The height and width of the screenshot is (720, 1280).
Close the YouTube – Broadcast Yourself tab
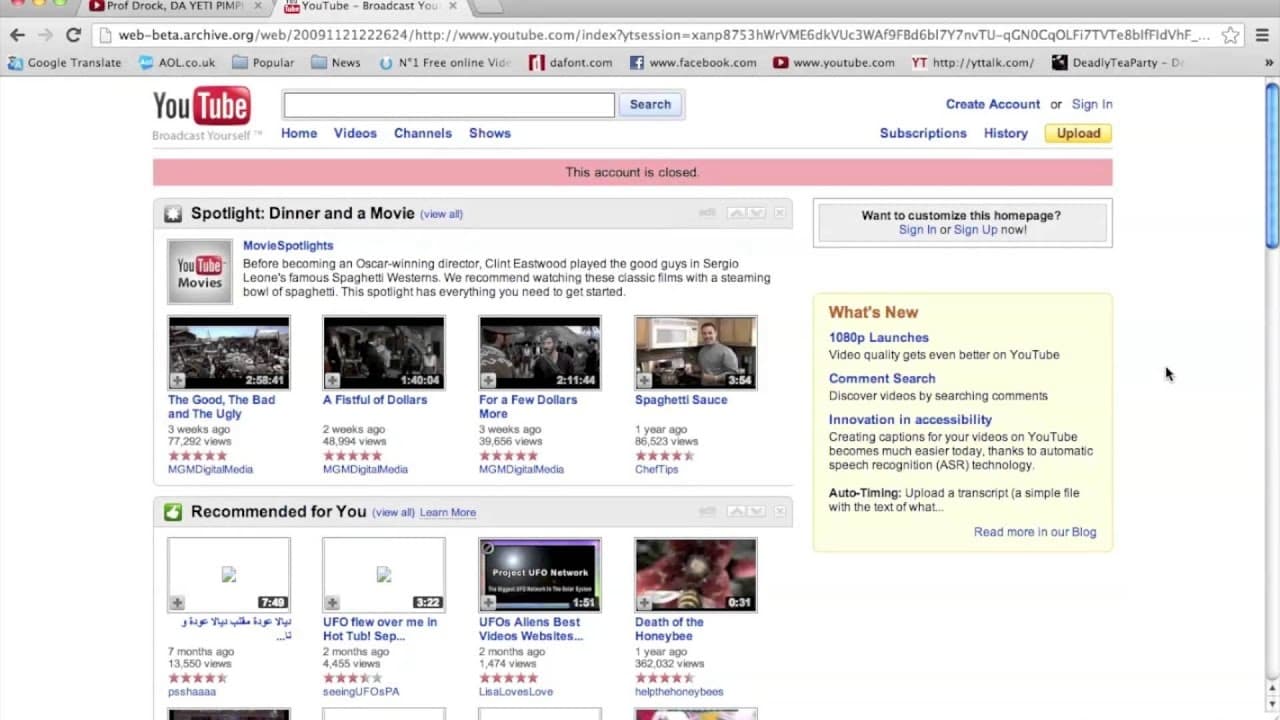pos(451,6)
